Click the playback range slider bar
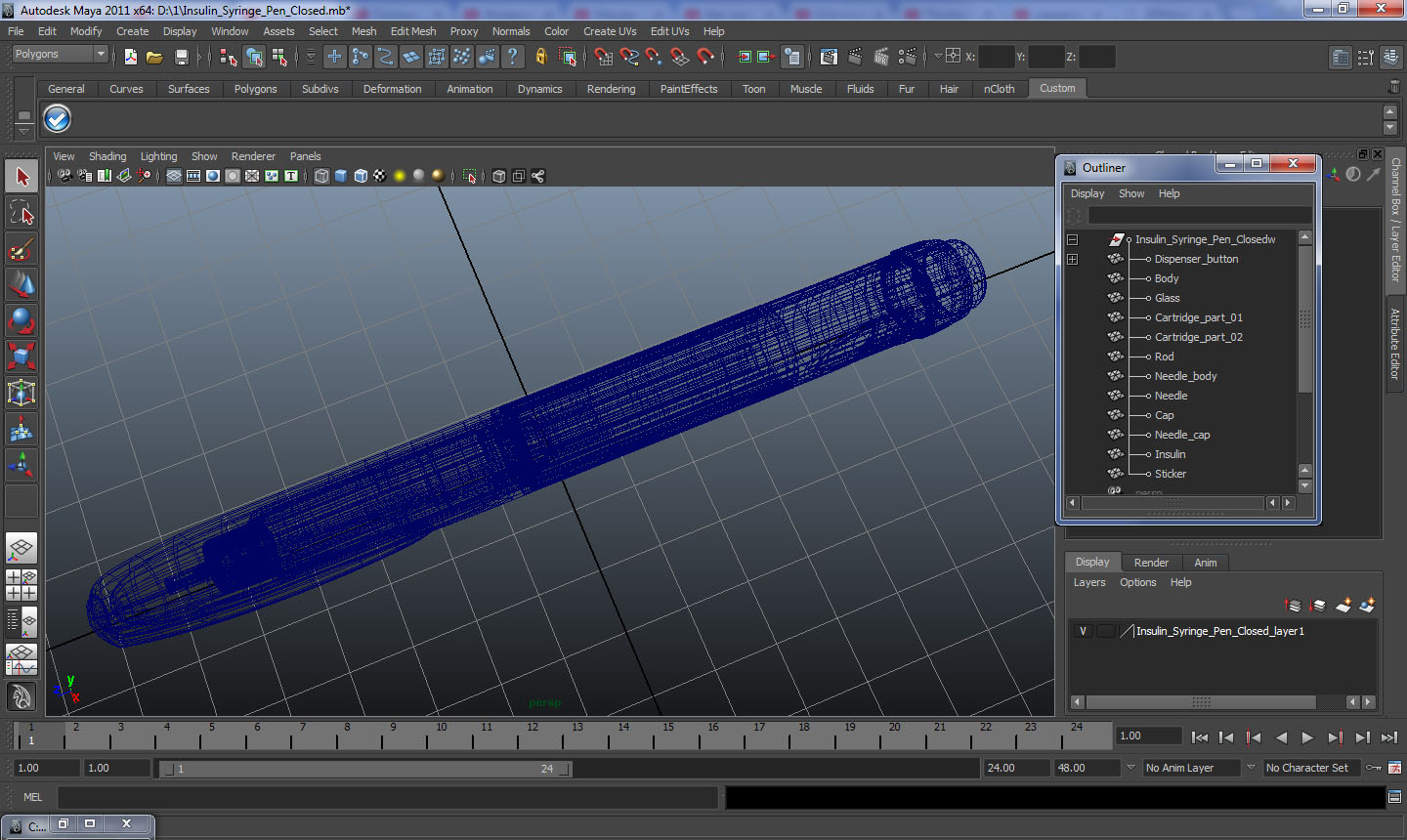The image size is (1407, 840). [x=366, y=769]
